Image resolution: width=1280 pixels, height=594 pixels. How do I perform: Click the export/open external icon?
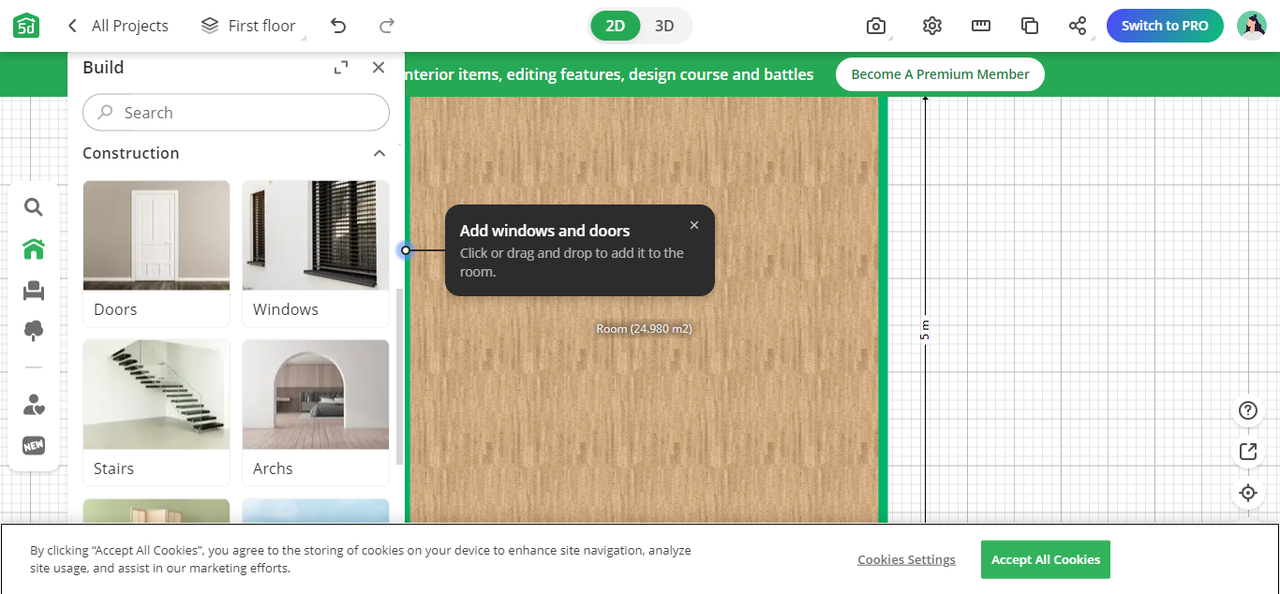(x=1247, y=451)
